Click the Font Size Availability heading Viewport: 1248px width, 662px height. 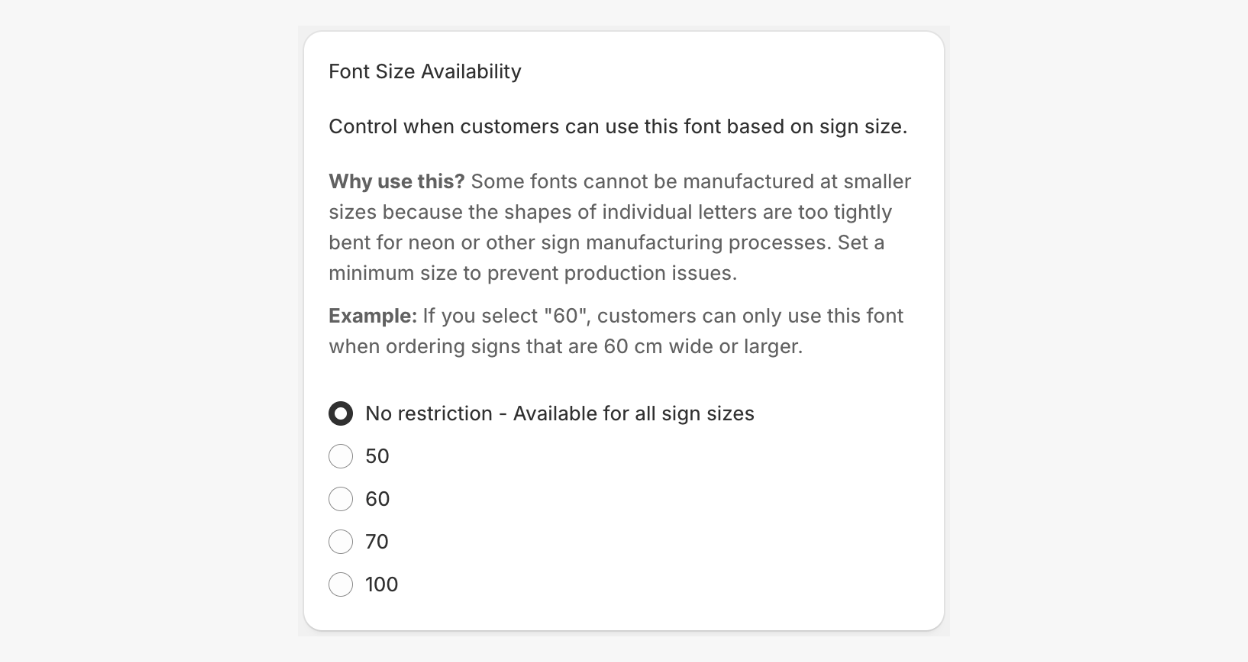425,71
